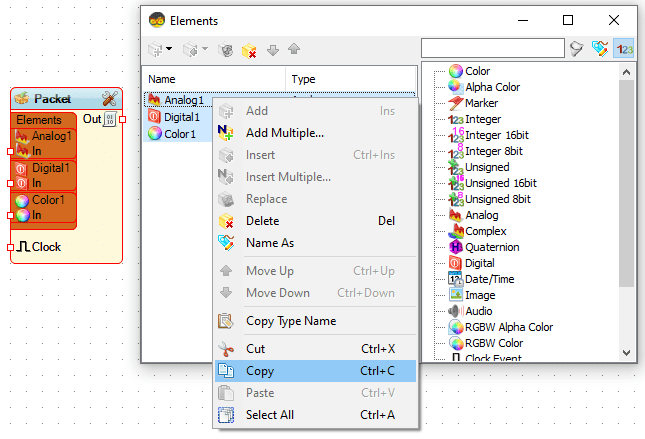645x439 pixels.
Task: Toggle the 123 numbering button
Action: point(624,49)
